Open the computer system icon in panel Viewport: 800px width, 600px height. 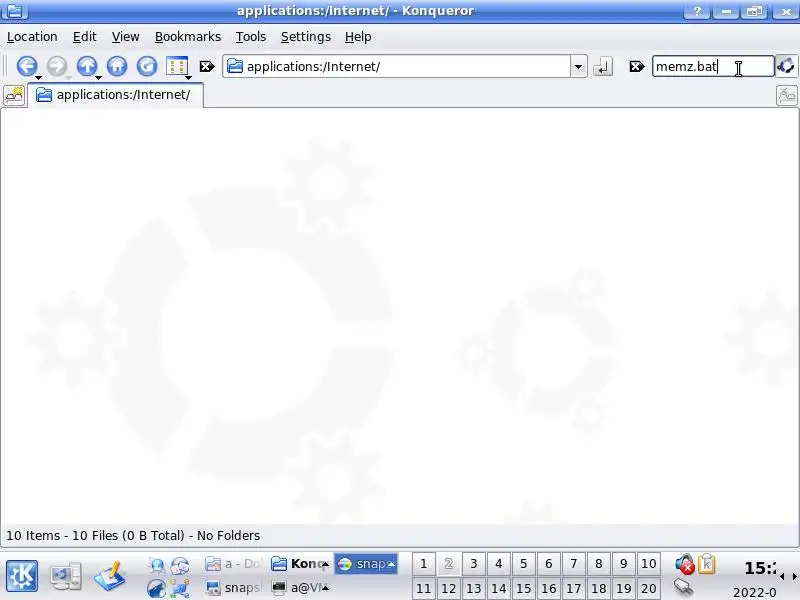pyautogui.click(x=66, y=576)
